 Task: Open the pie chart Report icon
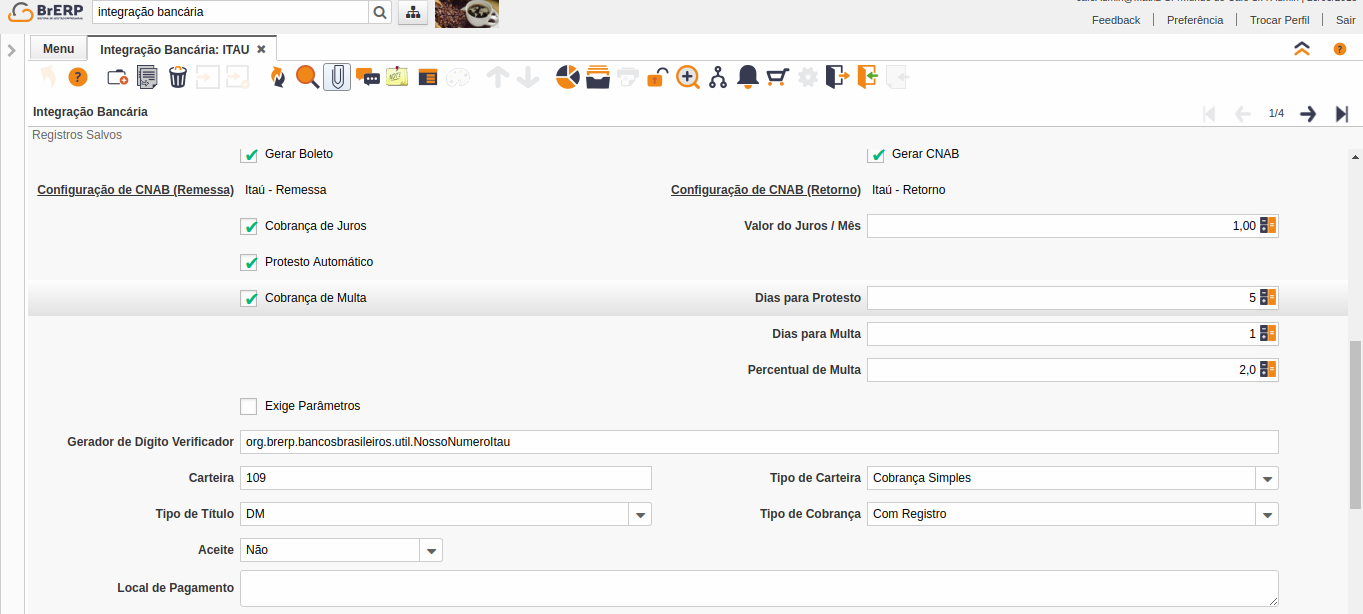pyautogui.click(x=568, y=77)
